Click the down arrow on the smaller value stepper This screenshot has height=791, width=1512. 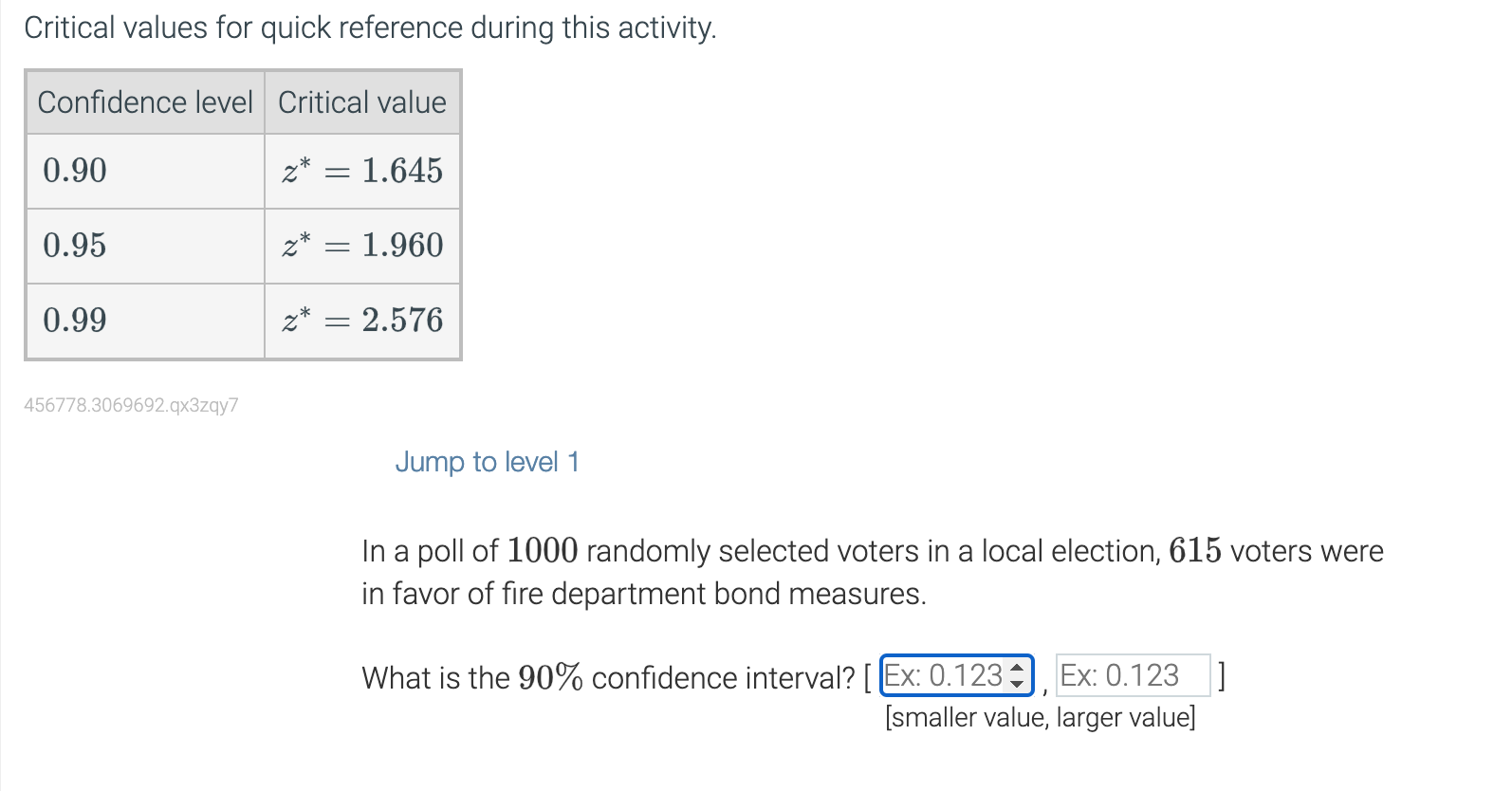[1017, 683]
